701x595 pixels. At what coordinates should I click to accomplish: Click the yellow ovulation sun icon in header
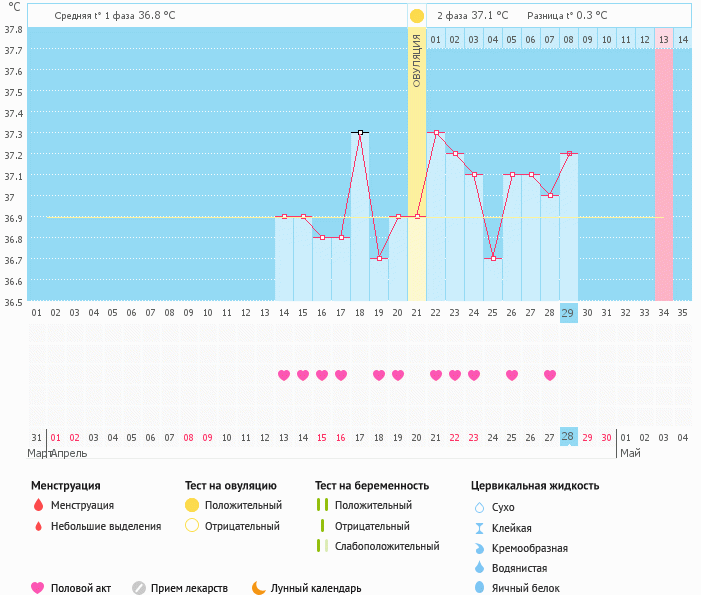pos(416,16)
